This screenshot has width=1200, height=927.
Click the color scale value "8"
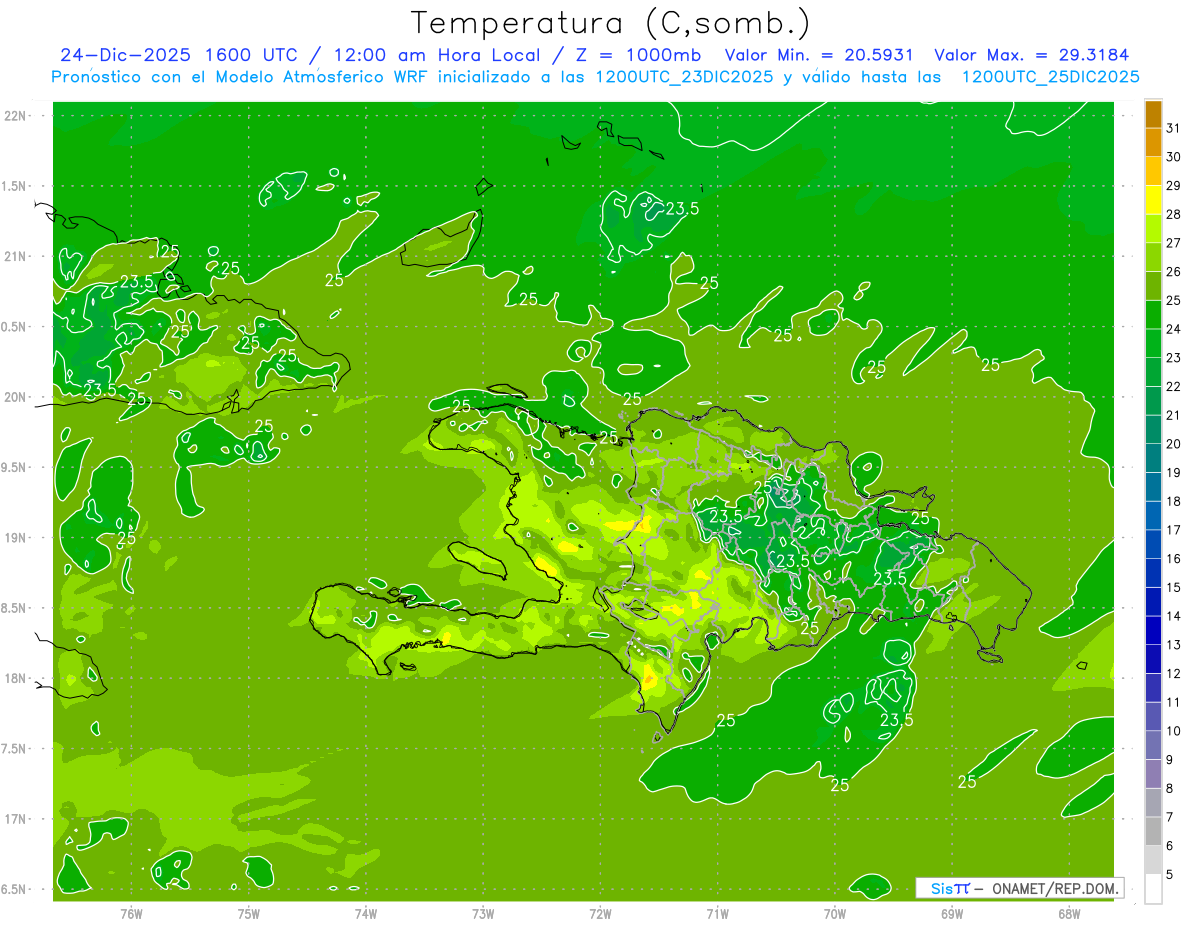pyautogui.click(x=1170, y=789)
